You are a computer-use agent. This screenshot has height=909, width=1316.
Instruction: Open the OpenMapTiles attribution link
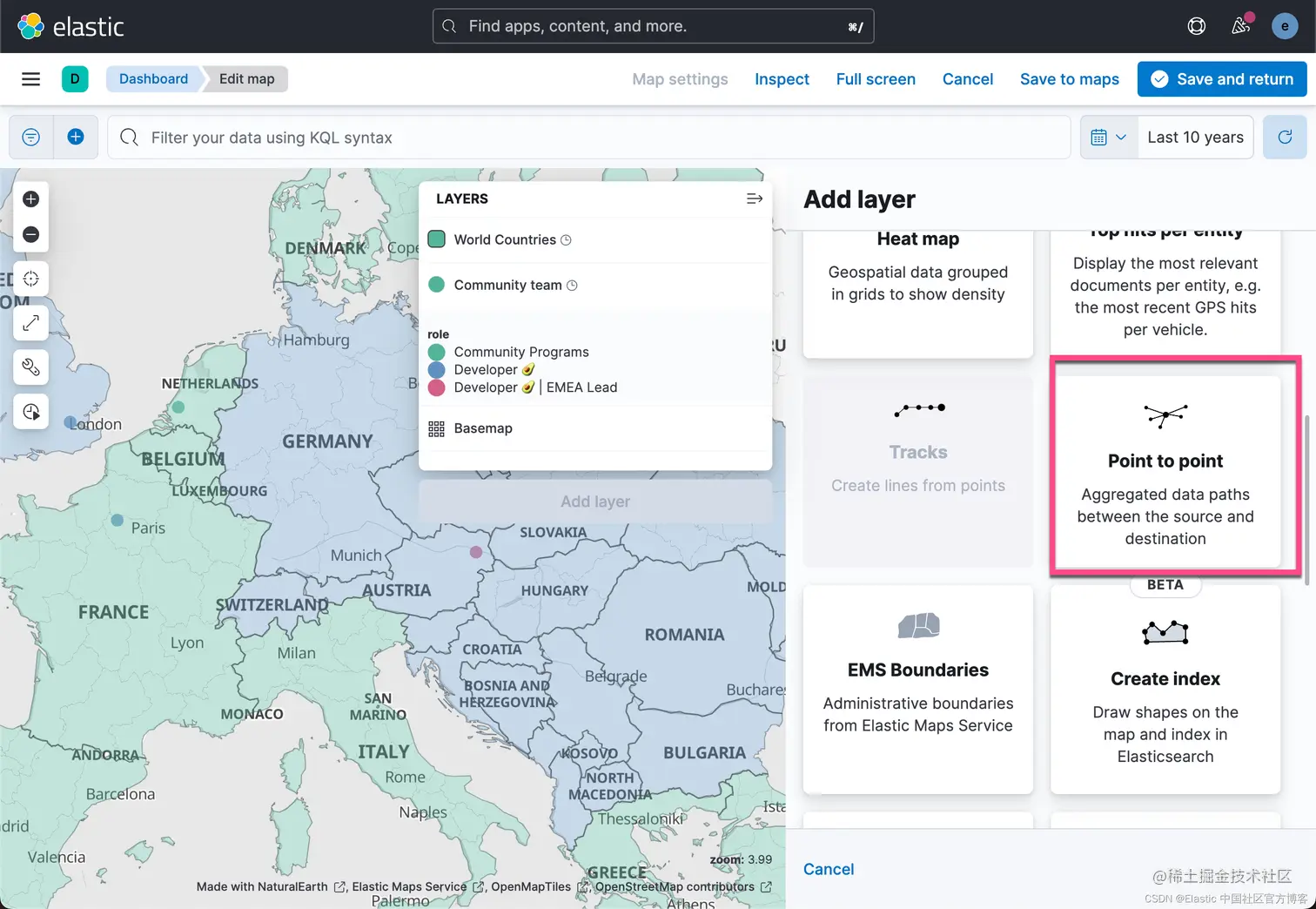[x=540, y=887]
